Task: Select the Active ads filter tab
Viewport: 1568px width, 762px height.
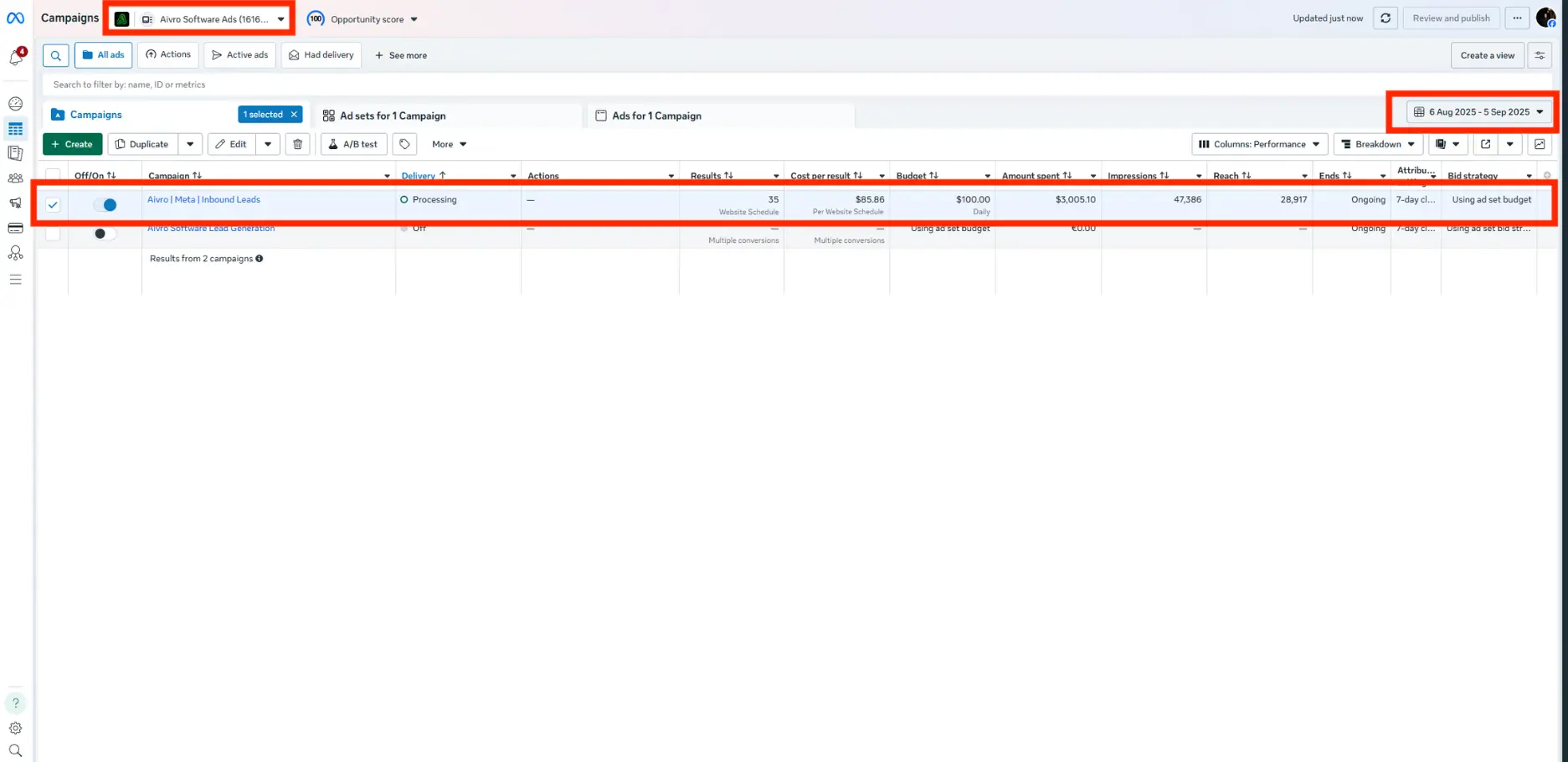Action: click(240, 55)
